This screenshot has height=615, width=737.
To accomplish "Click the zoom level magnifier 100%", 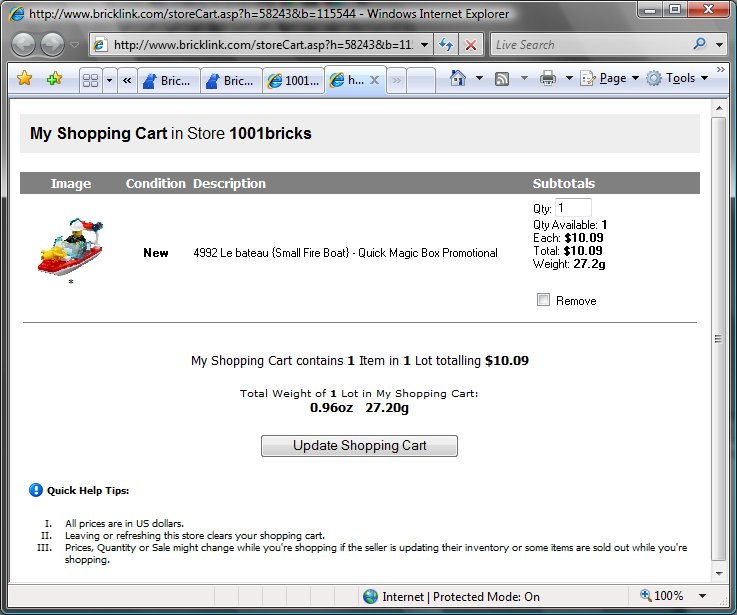I will (662, 595).
